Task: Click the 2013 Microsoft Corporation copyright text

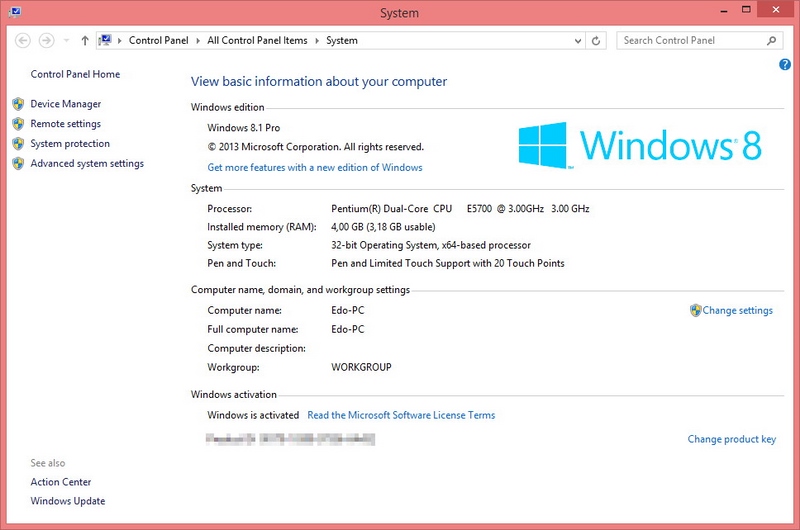Action: point(315,147)
